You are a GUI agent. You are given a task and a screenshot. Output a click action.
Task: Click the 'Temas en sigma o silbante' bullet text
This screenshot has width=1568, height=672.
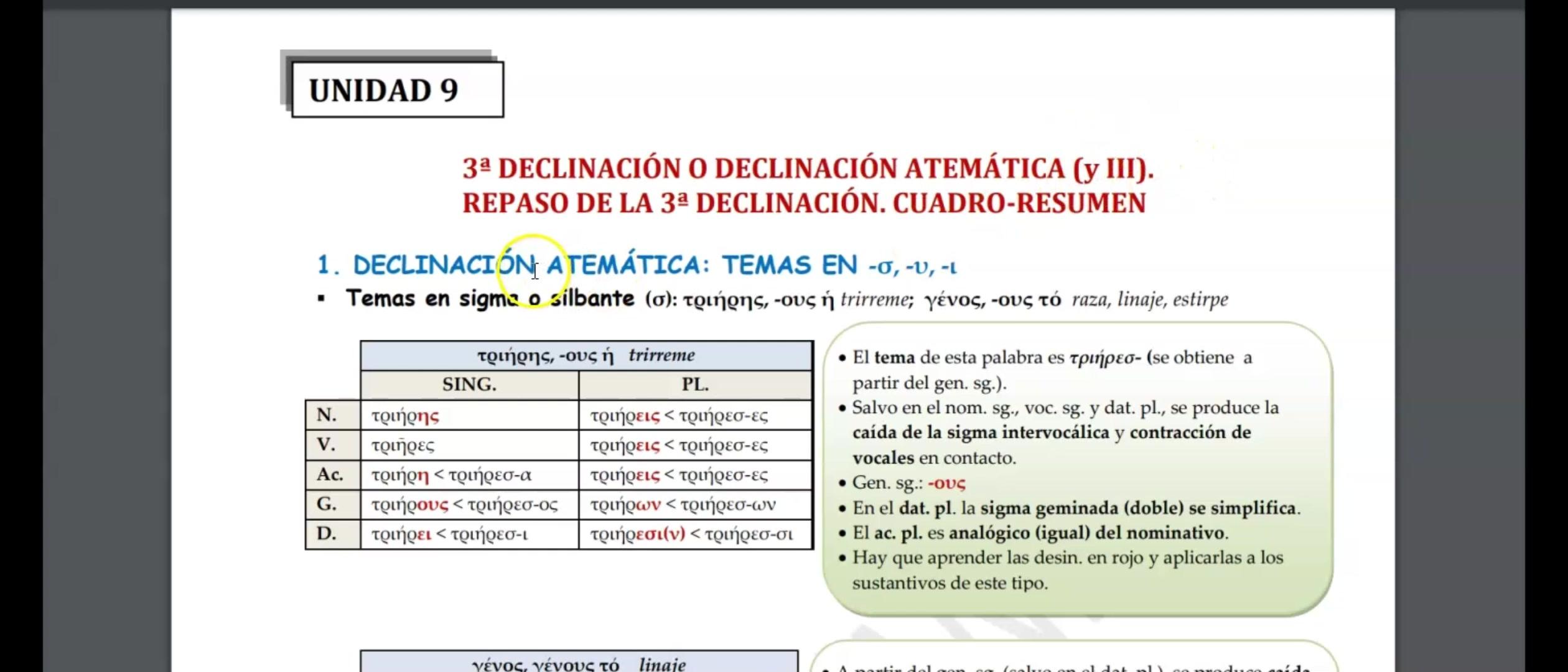coord(490,299)
